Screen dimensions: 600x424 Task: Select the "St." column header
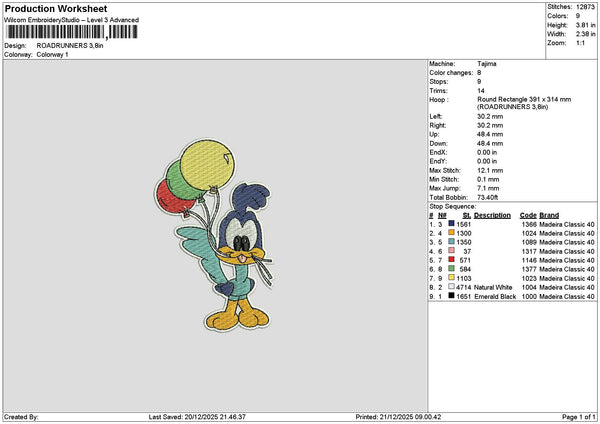click(x=467, y=215)
